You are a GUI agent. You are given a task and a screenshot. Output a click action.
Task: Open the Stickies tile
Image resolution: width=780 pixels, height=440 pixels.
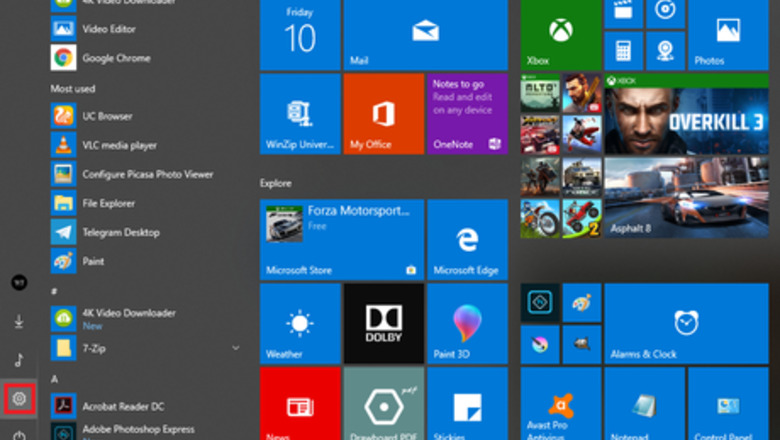click(468, 404)
